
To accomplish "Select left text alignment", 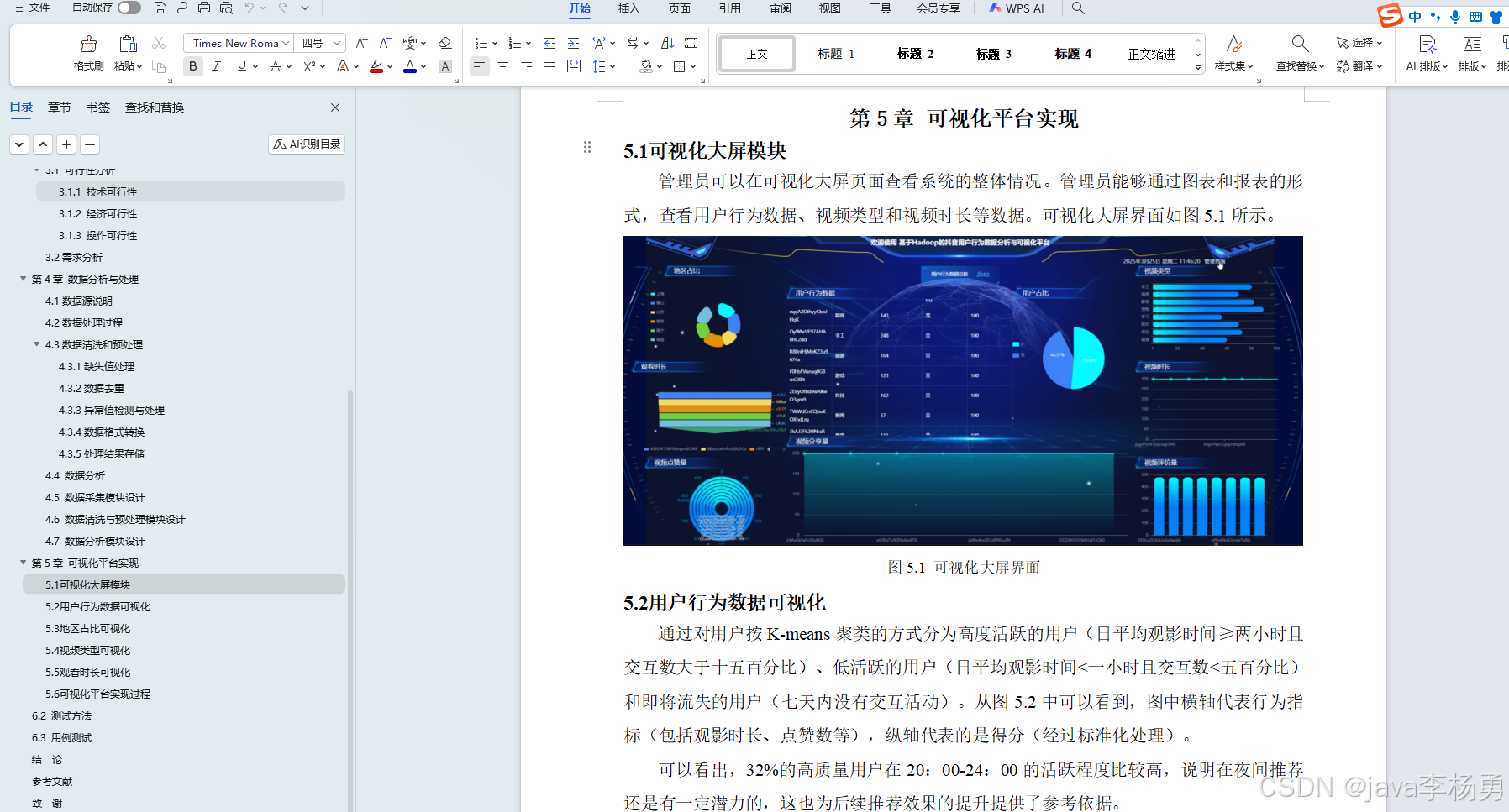I will (x=479, y=66).
